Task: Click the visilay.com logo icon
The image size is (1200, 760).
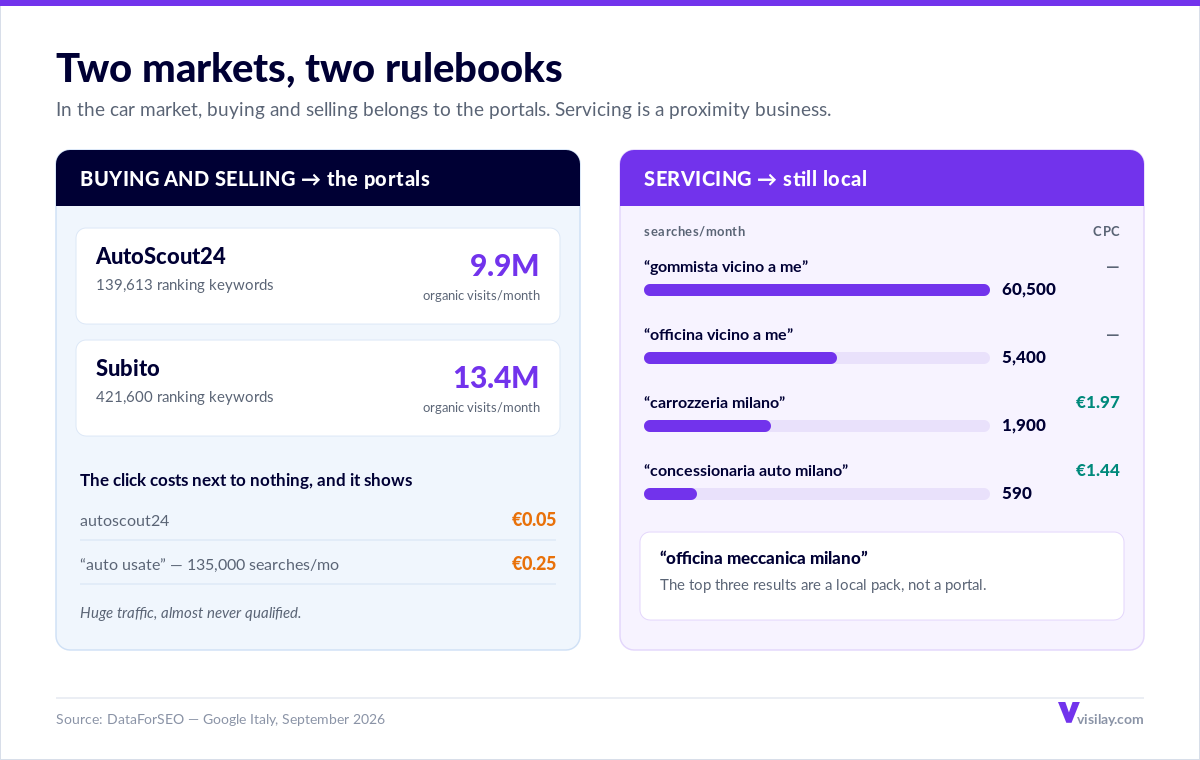Action: pos(1069,713)
